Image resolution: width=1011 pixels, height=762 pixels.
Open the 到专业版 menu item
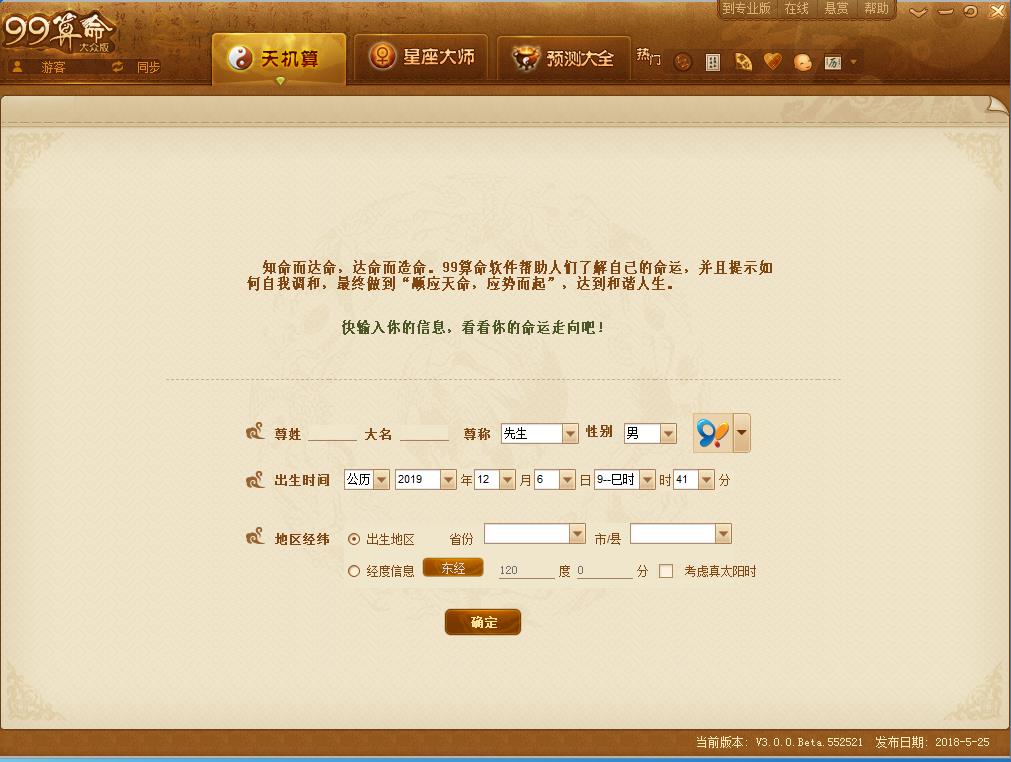746,8
